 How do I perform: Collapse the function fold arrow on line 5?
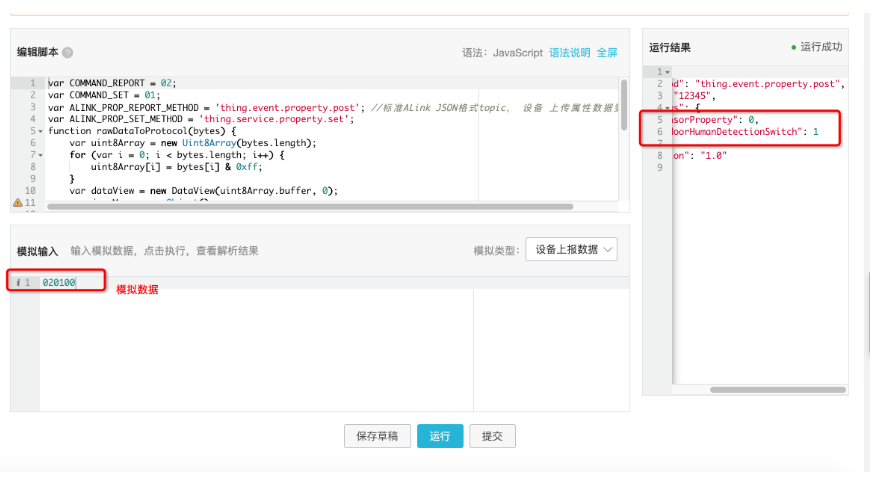(40, 132)
